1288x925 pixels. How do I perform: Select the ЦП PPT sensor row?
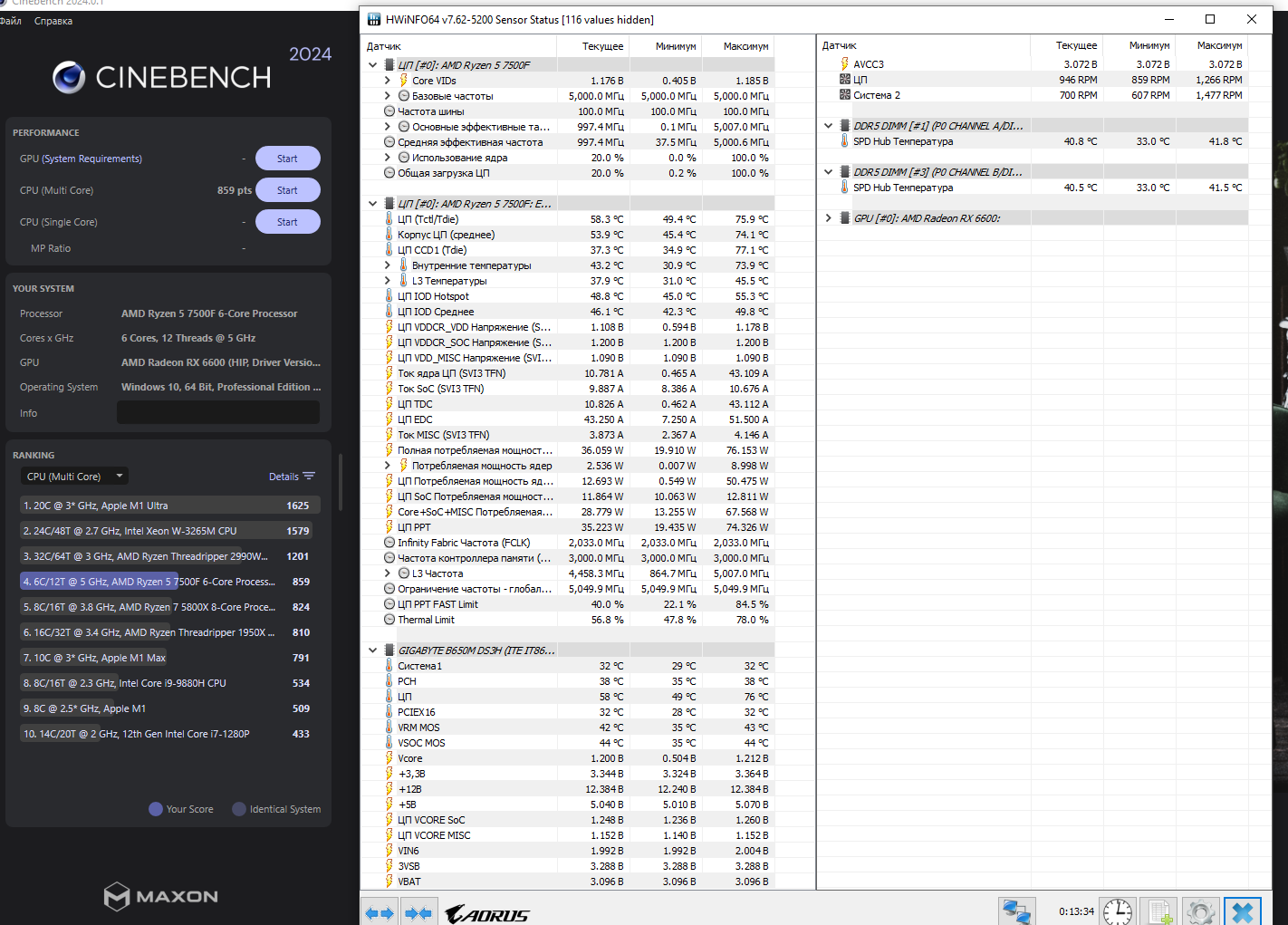pyautogui.click(x=568, y=527)
